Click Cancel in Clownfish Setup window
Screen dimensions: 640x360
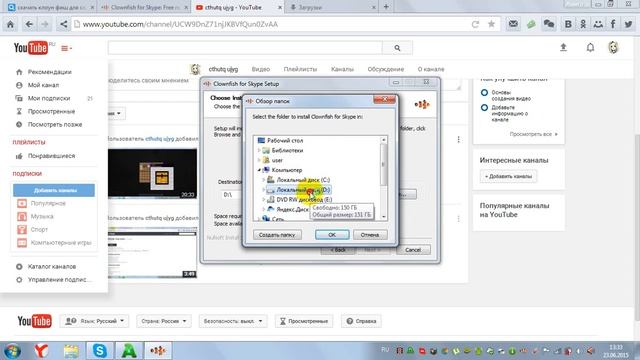click(413, 250)
